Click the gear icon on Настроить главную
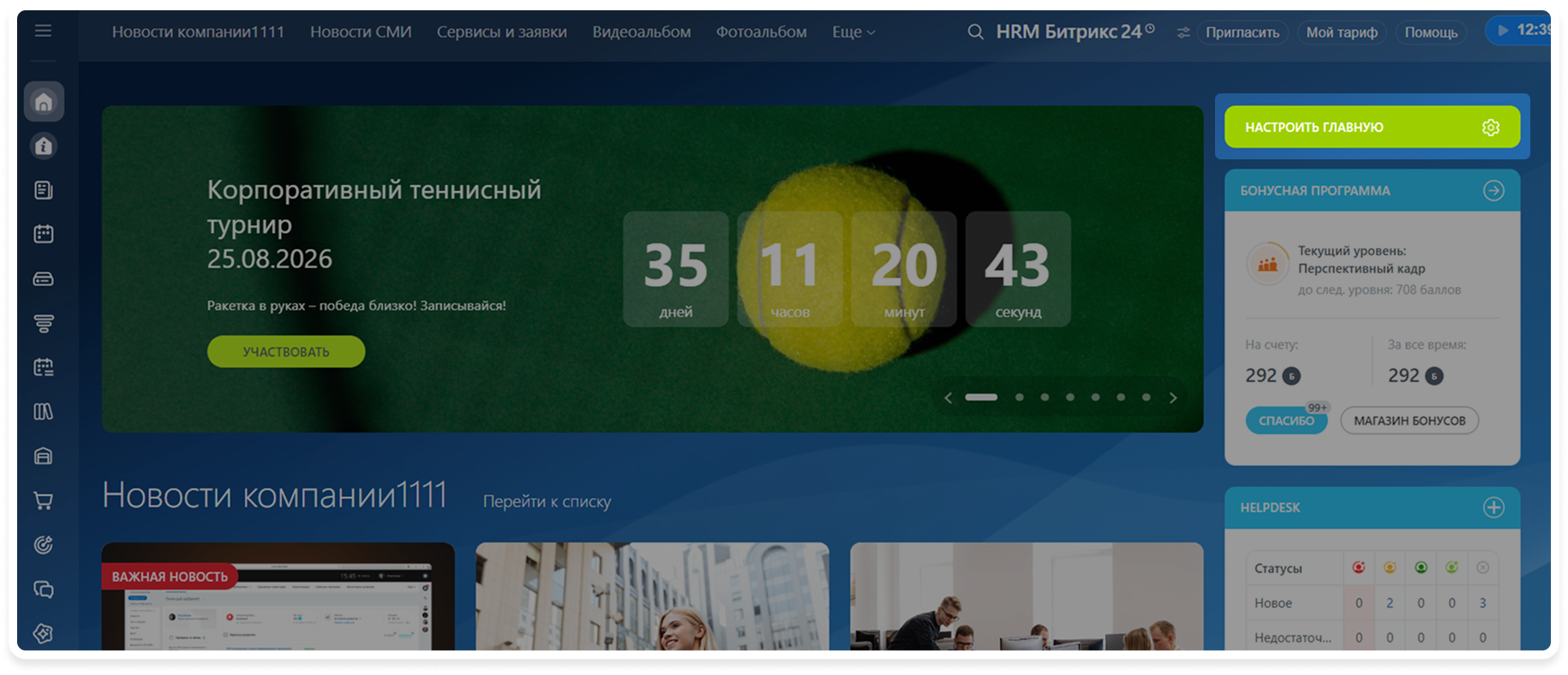 click(1491, 128)
